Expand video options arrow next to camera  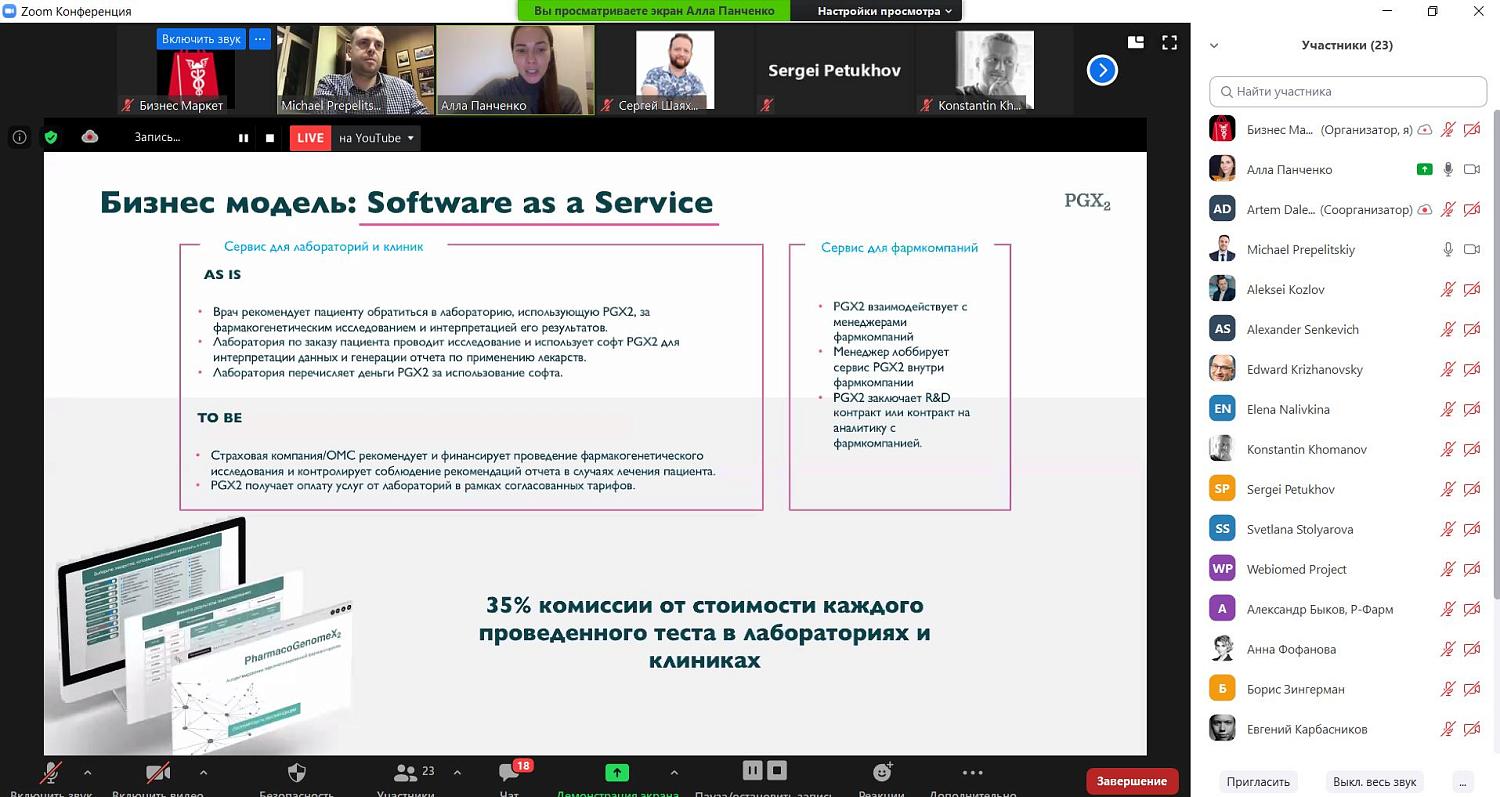pos(203,772)
